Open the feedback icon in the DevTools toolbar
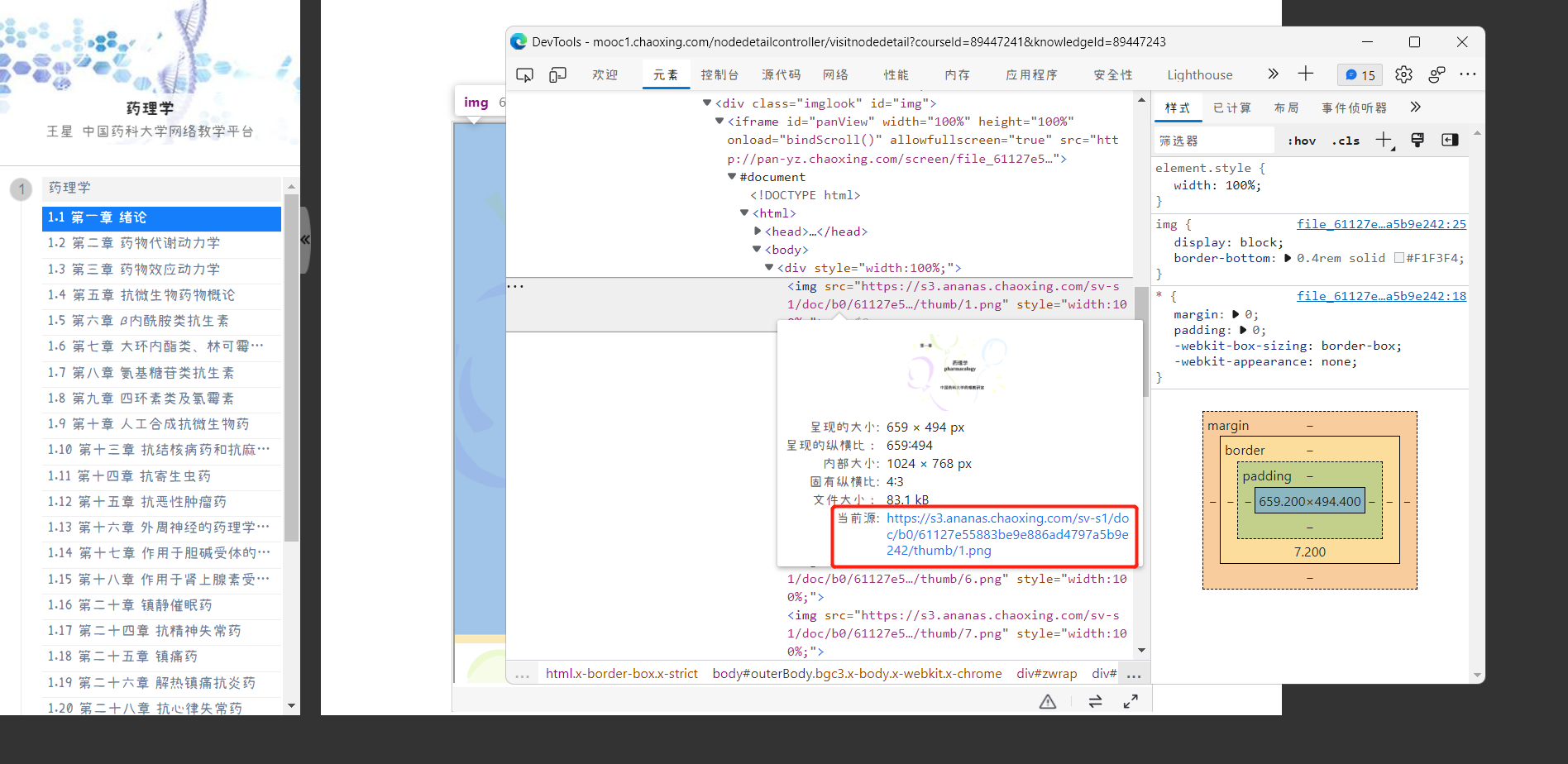Viewport: 1568px width, 764px height. point(1437,74)
